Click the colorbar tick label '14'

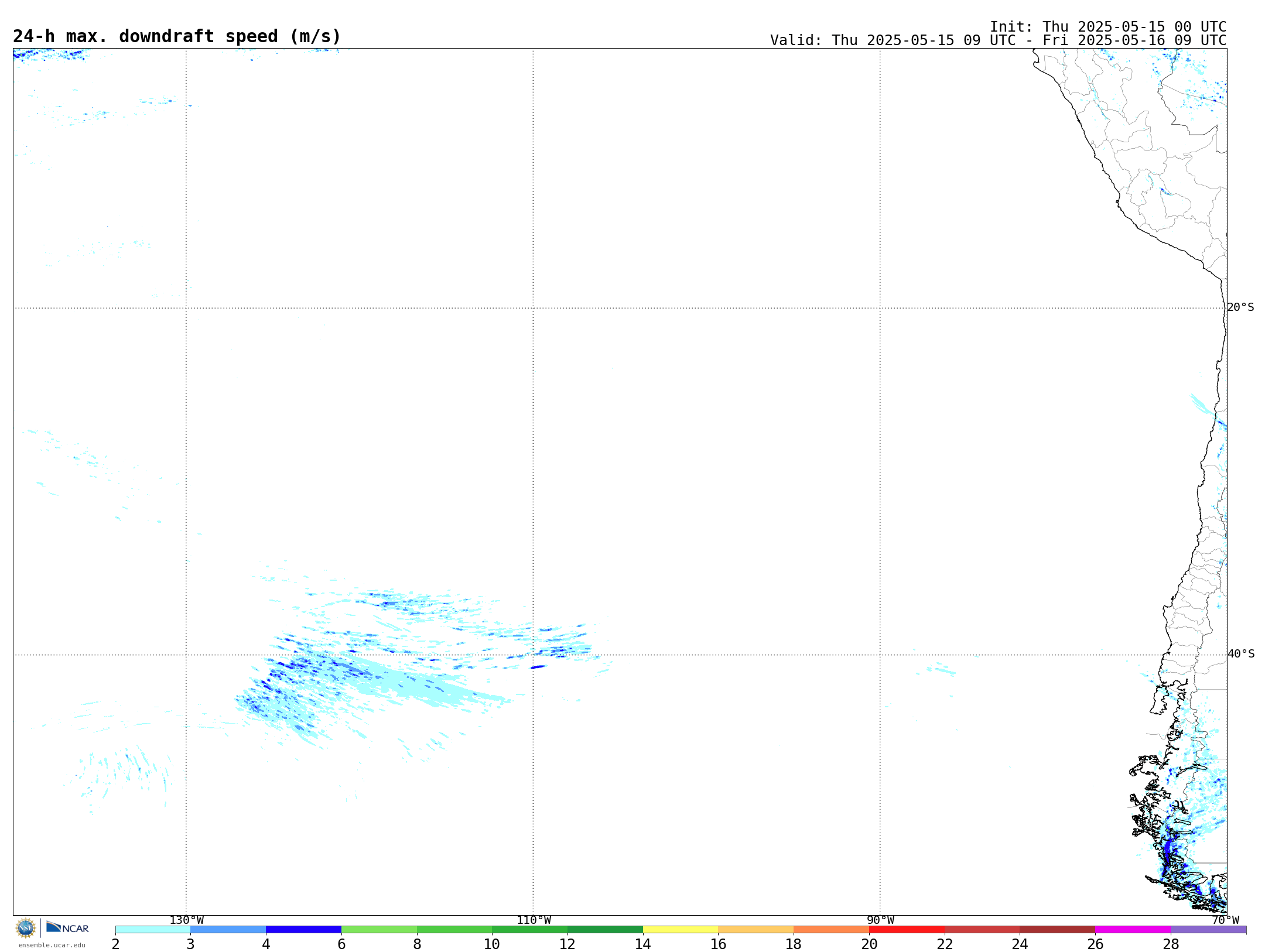[x=643, y=944]
